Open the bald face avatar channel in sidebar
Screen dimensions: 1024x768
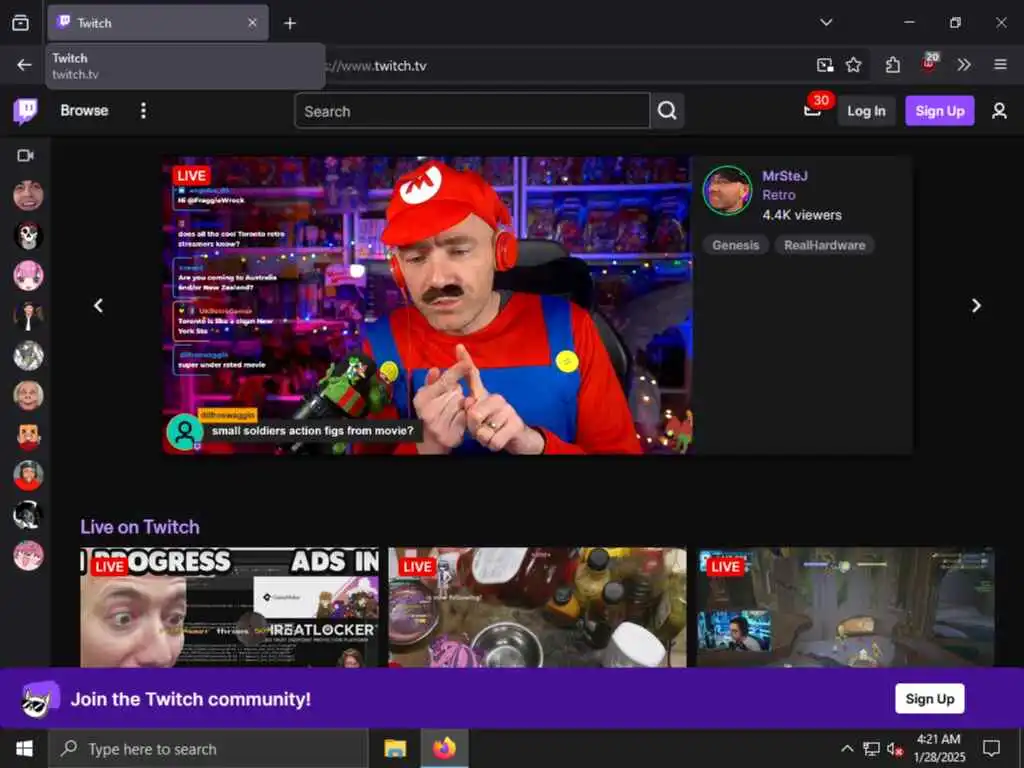click(x=28, y=396)
